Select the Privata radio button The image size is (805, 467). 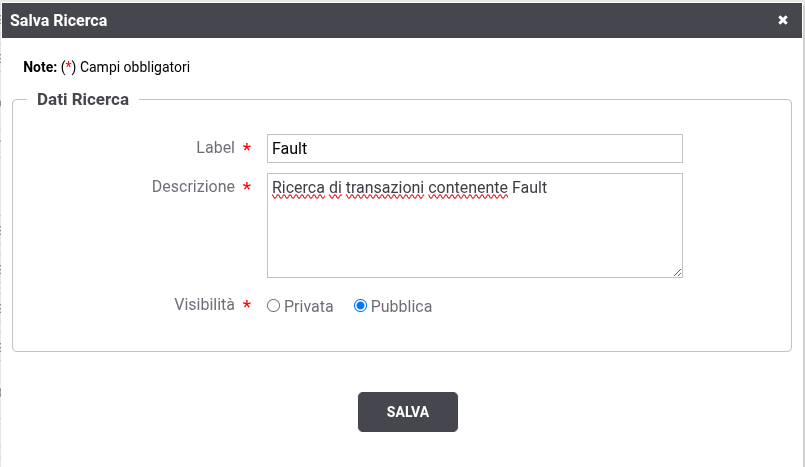(x=274, y=306)
